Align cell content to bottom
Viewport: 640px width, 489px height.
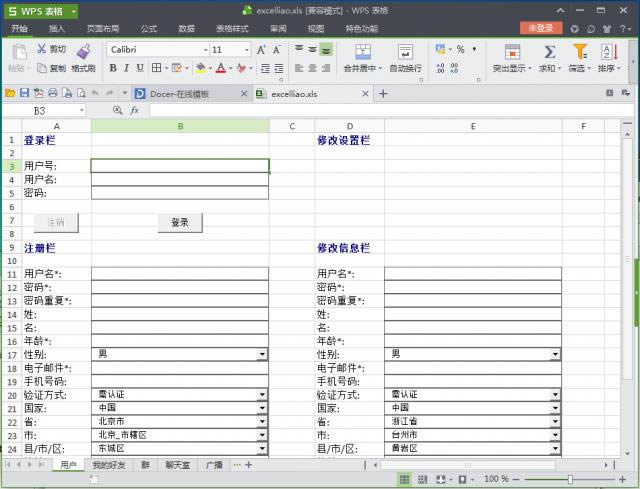coord(326,49)
